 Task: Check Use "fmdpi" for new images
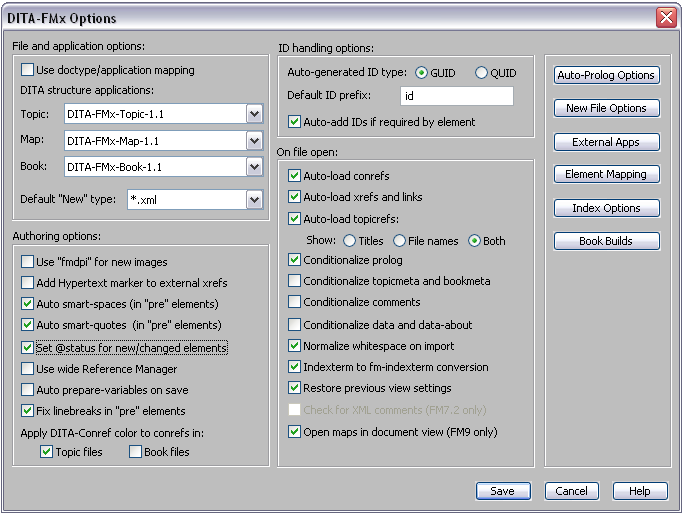[27, 261]
